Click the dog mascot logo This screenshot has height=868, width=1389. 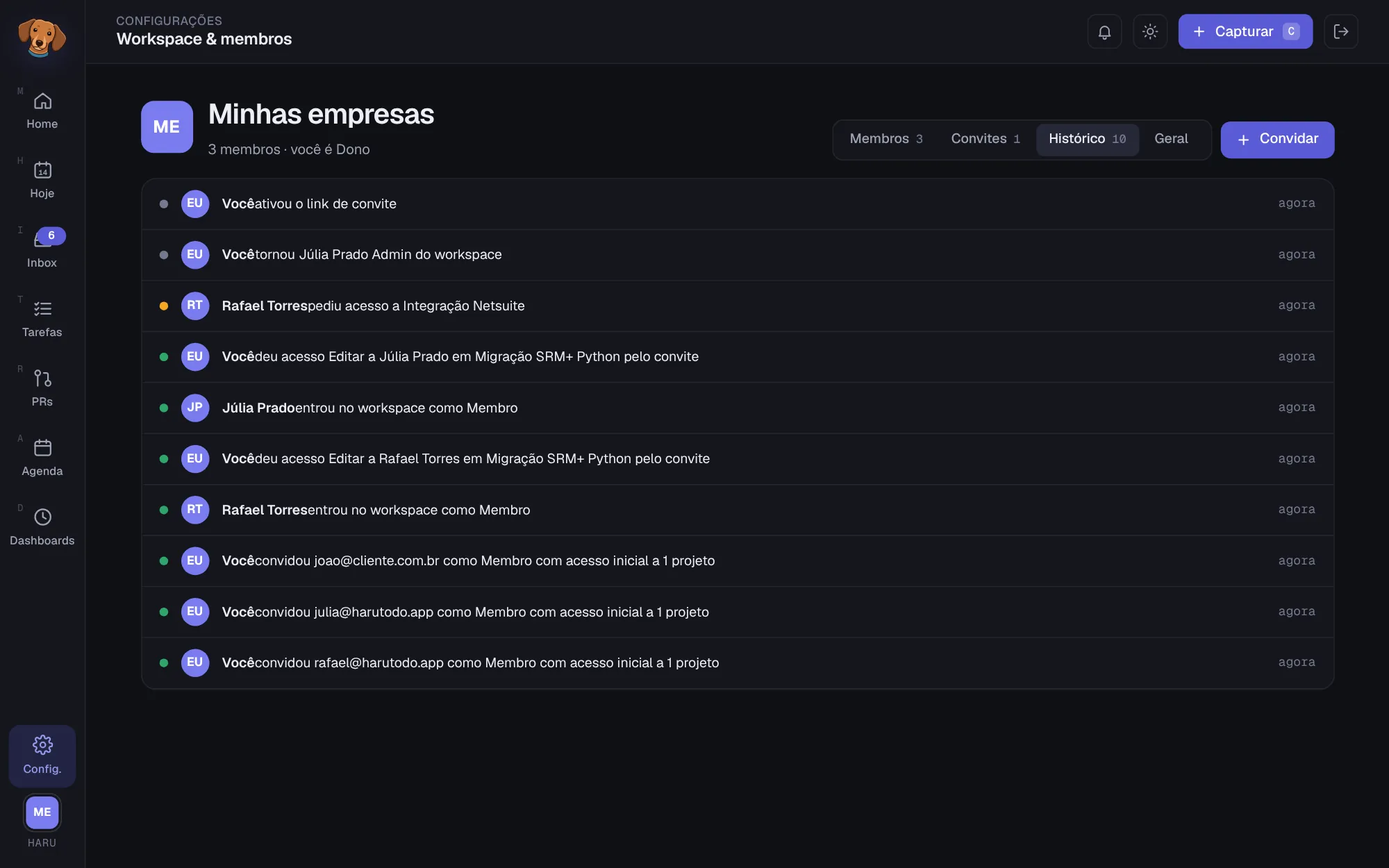[42, 36]
